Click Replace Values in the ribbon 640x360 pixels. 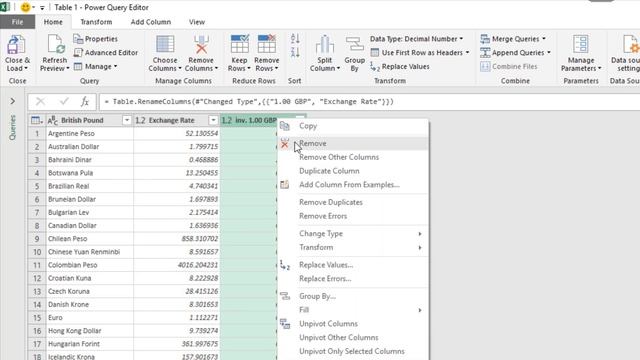point(400,67)
